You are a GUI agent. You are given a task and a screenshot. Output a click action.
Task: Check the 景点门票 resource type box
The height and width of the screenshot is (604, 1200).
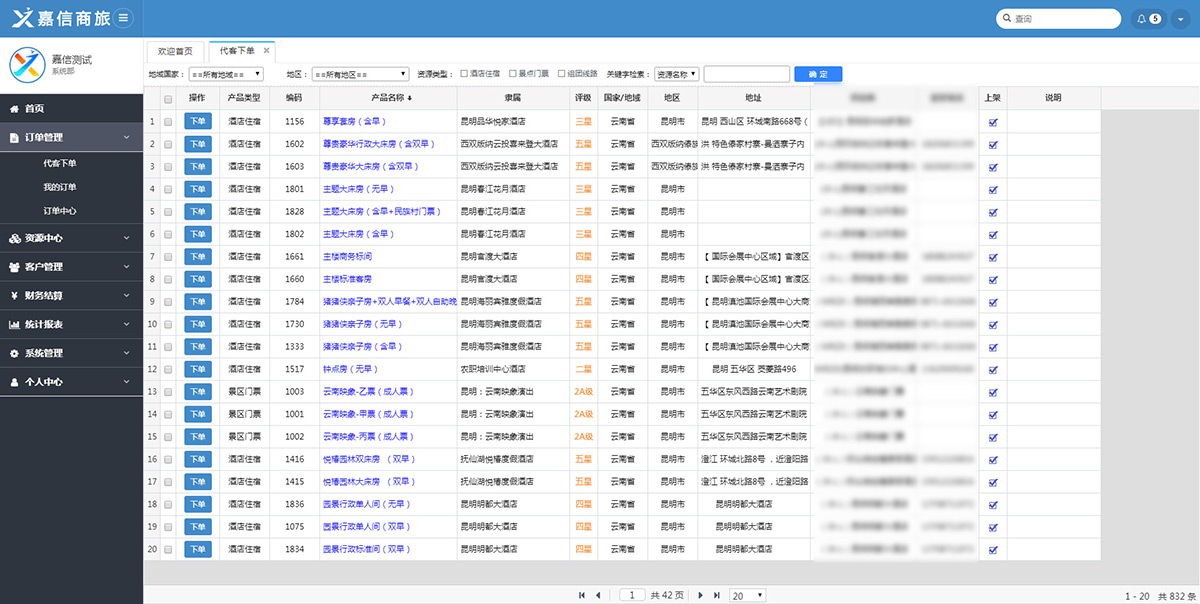pos(511,73)
